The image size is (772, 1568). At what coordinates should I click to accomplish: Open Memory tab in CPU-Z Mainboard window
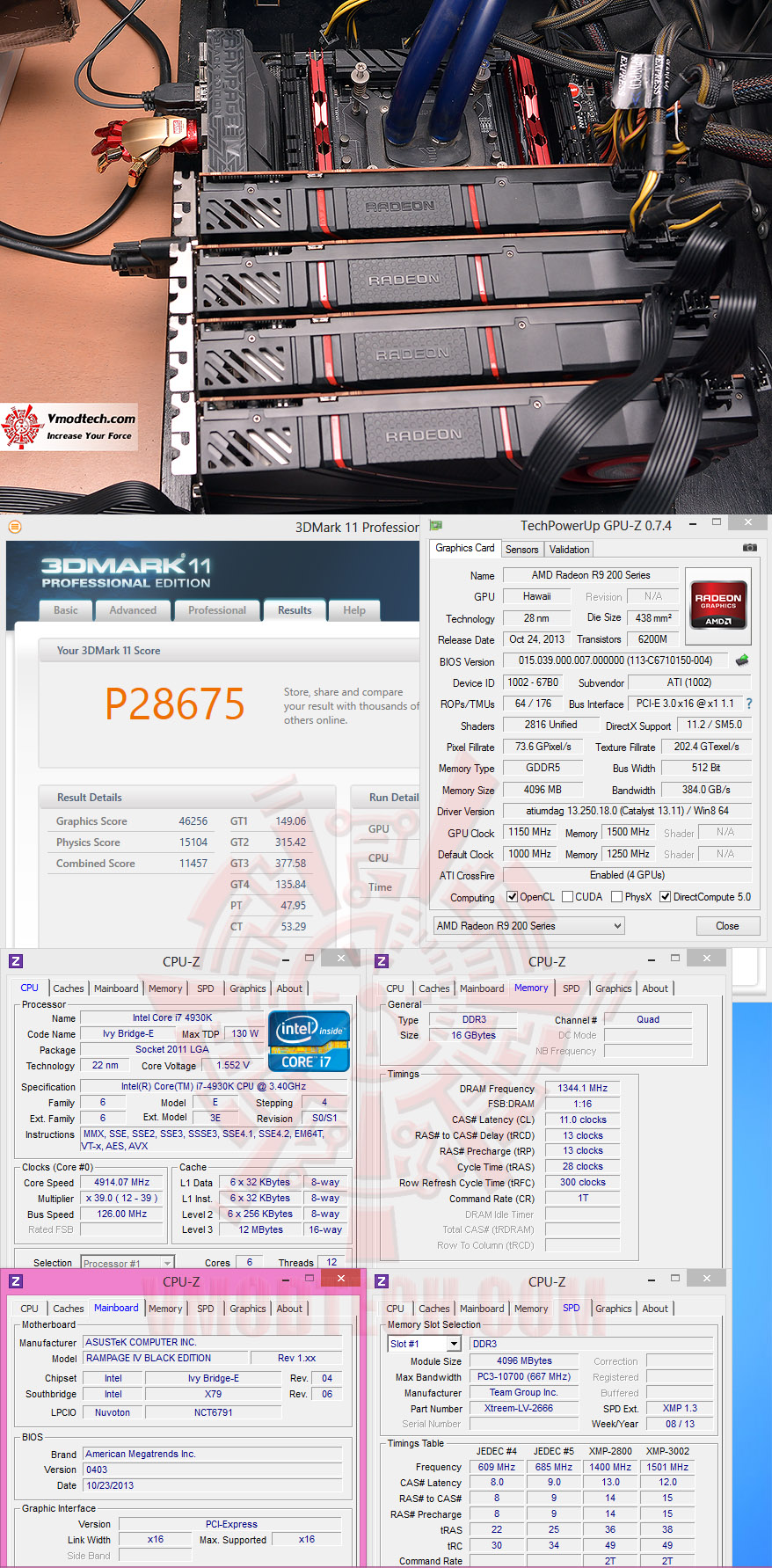pyautogui.click(x=165, y=1309)
